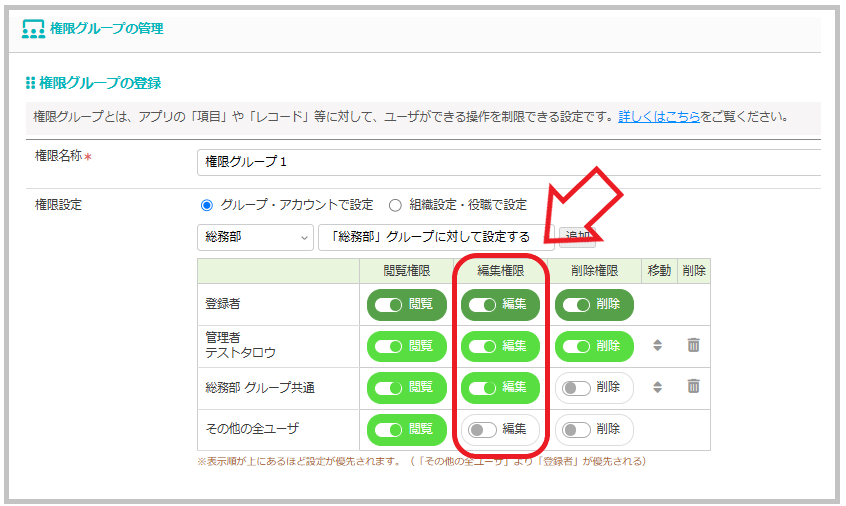Open the 詳しくはこちら link
The image size is (846, 506).
[x=659, y=117]
